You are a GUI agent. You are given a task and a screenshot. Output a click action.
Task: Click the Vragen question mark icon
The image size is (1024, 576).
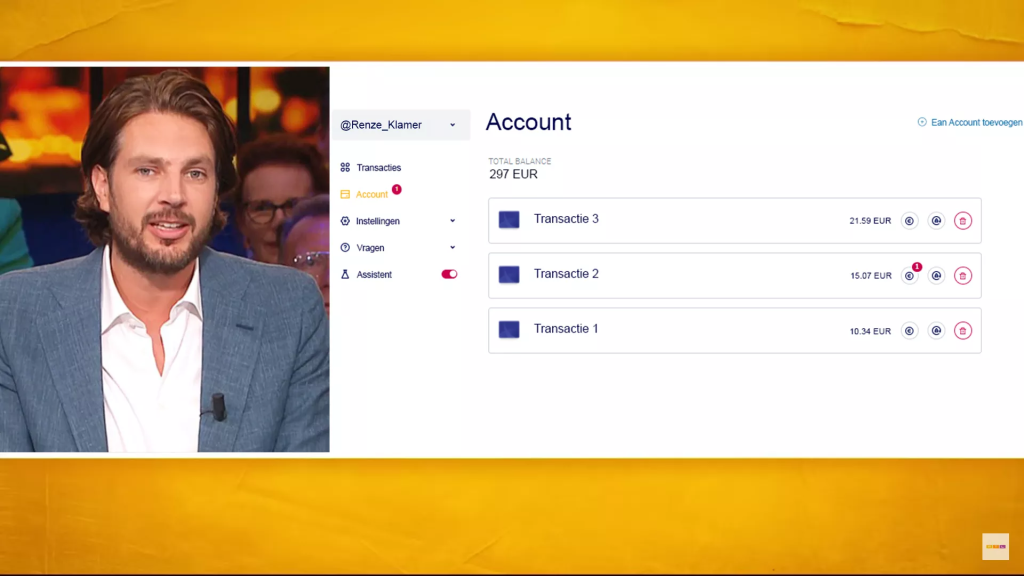(345, 248)
